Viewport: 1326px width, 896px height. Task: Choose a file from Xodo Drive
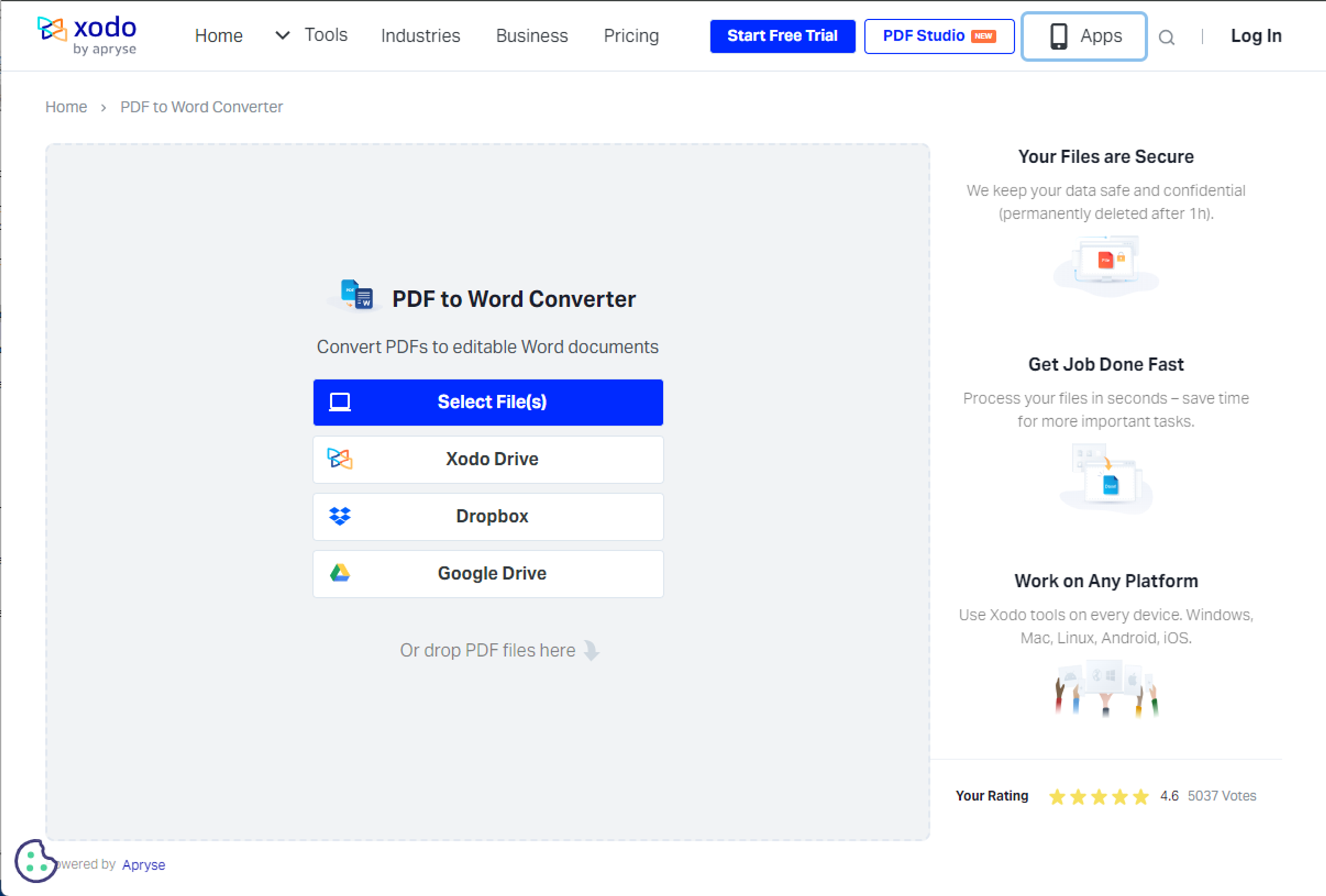488,459
